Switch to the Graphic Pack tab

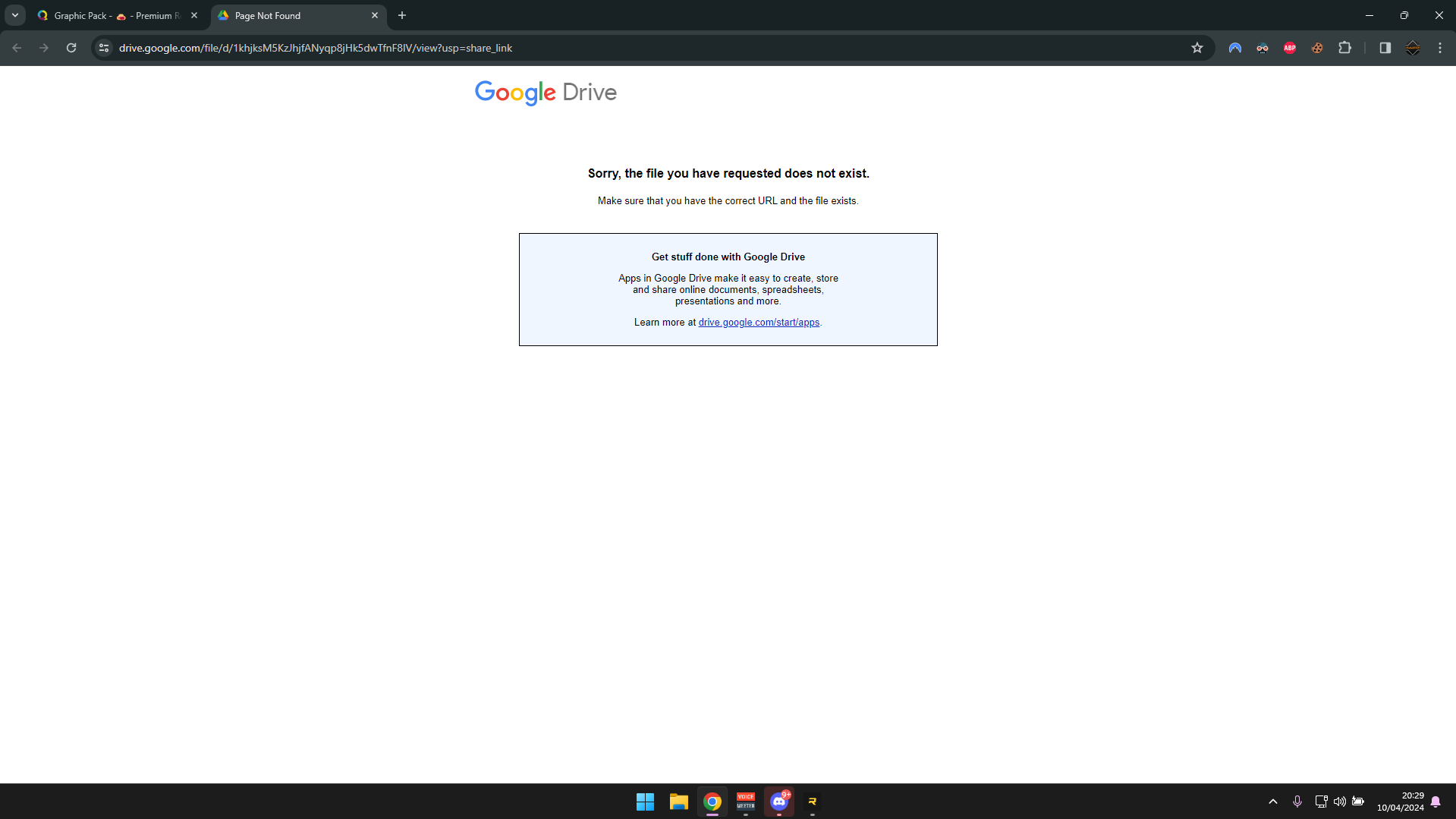tap(118, 15)
